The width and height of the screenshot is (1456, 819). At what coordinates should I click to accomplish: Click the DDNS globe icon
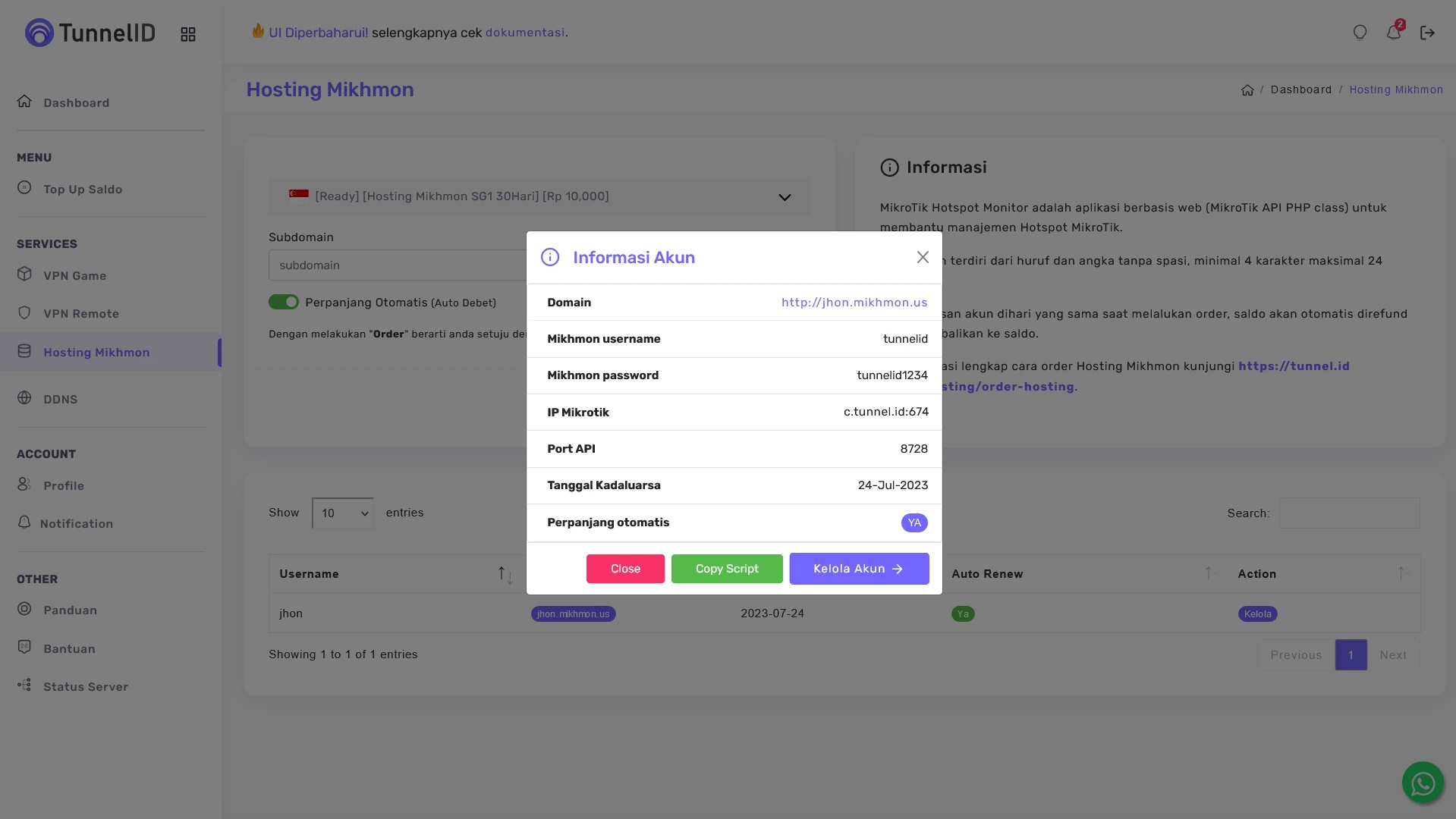click(24, 398)
